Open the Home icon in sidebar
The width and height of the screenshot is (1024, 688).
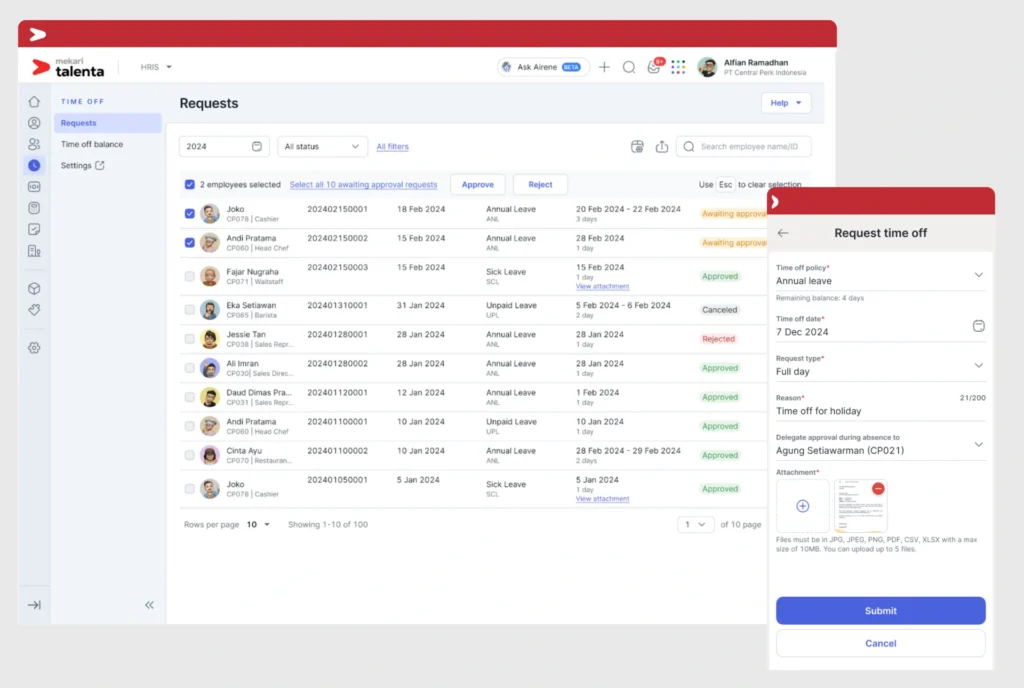pyautogui.click(x=34, y=102)
